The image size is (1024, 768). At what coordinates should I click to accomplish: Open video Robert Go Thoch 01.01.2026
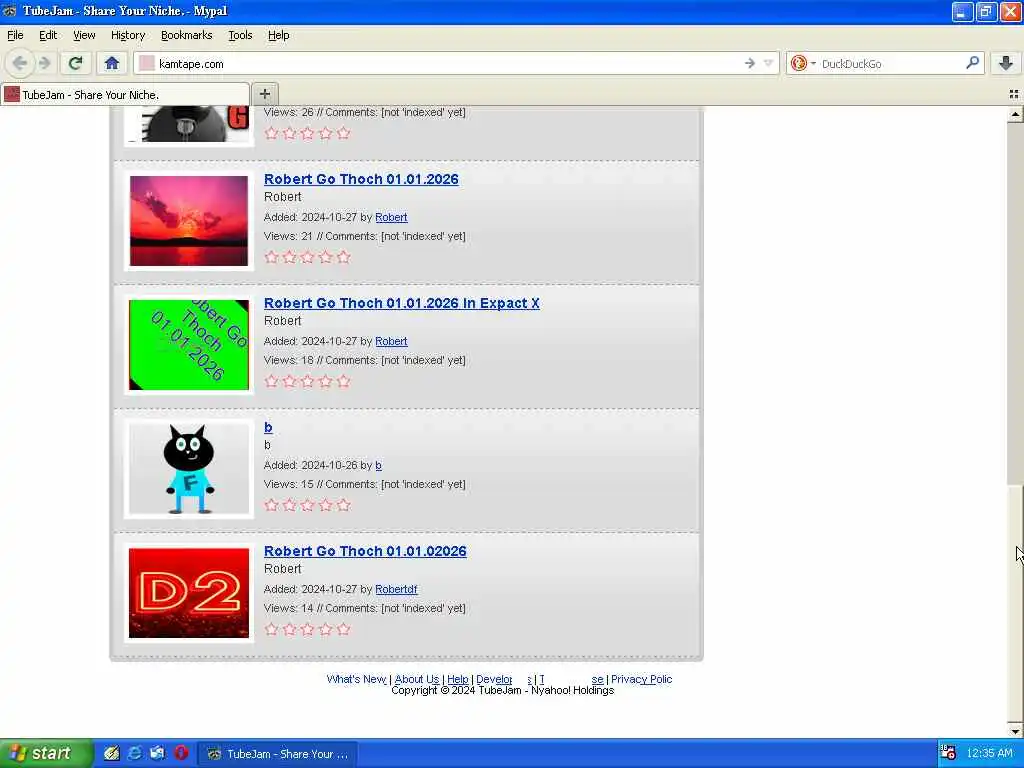pos(361,179)
